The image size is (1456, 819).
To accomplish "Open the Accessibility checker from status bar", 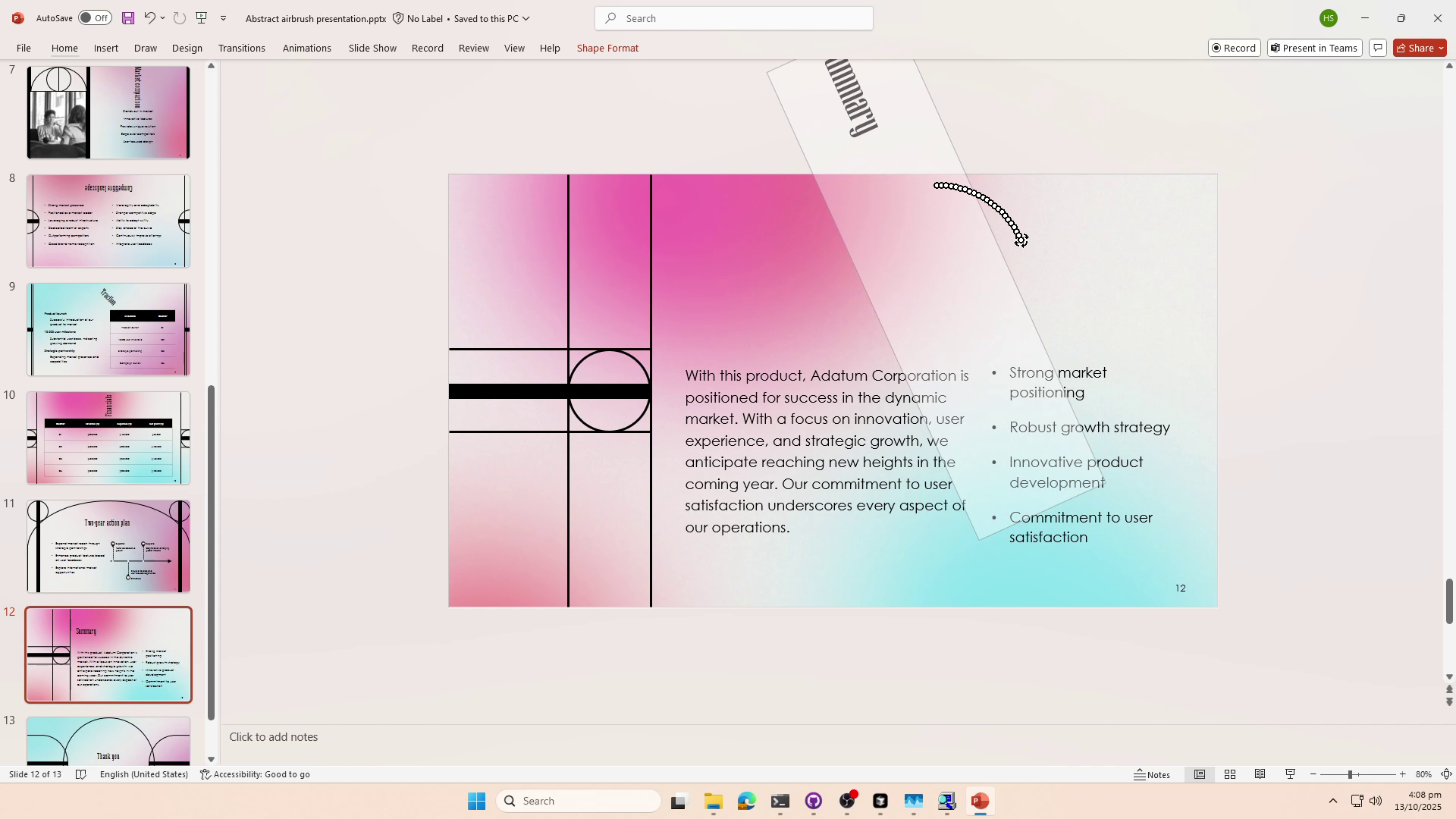I will [x=256, y=774].
